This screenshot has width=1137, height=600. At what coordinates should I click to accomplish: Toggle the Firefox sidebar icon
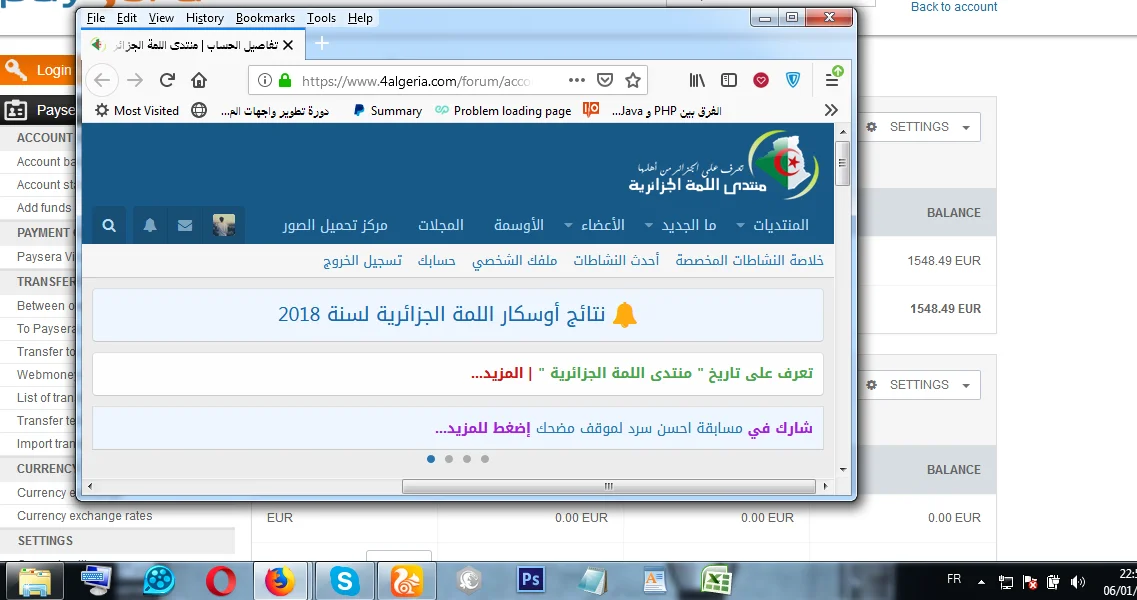[x=729, y=80]
